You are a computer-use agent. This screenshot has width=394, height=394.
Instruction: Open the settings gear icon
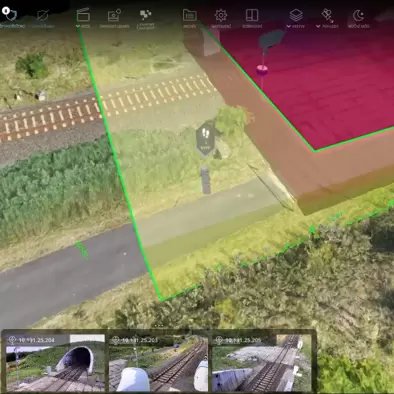220,15
